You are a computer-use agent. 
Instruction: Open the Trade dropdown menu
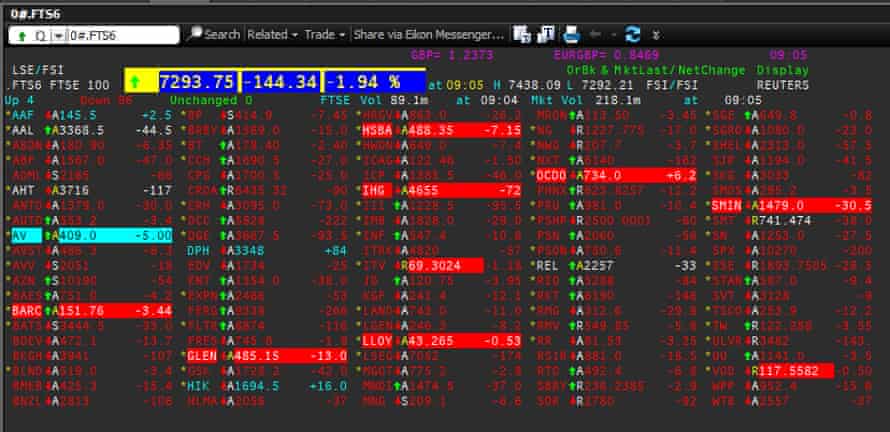[325, 35]
